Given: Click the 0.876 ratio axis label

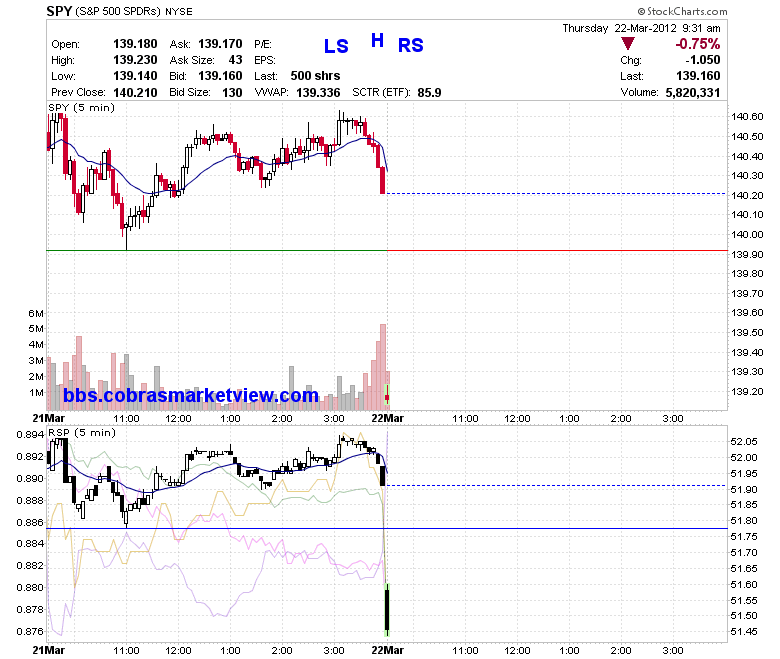Looking at the screenshot, I should point(30,632).
